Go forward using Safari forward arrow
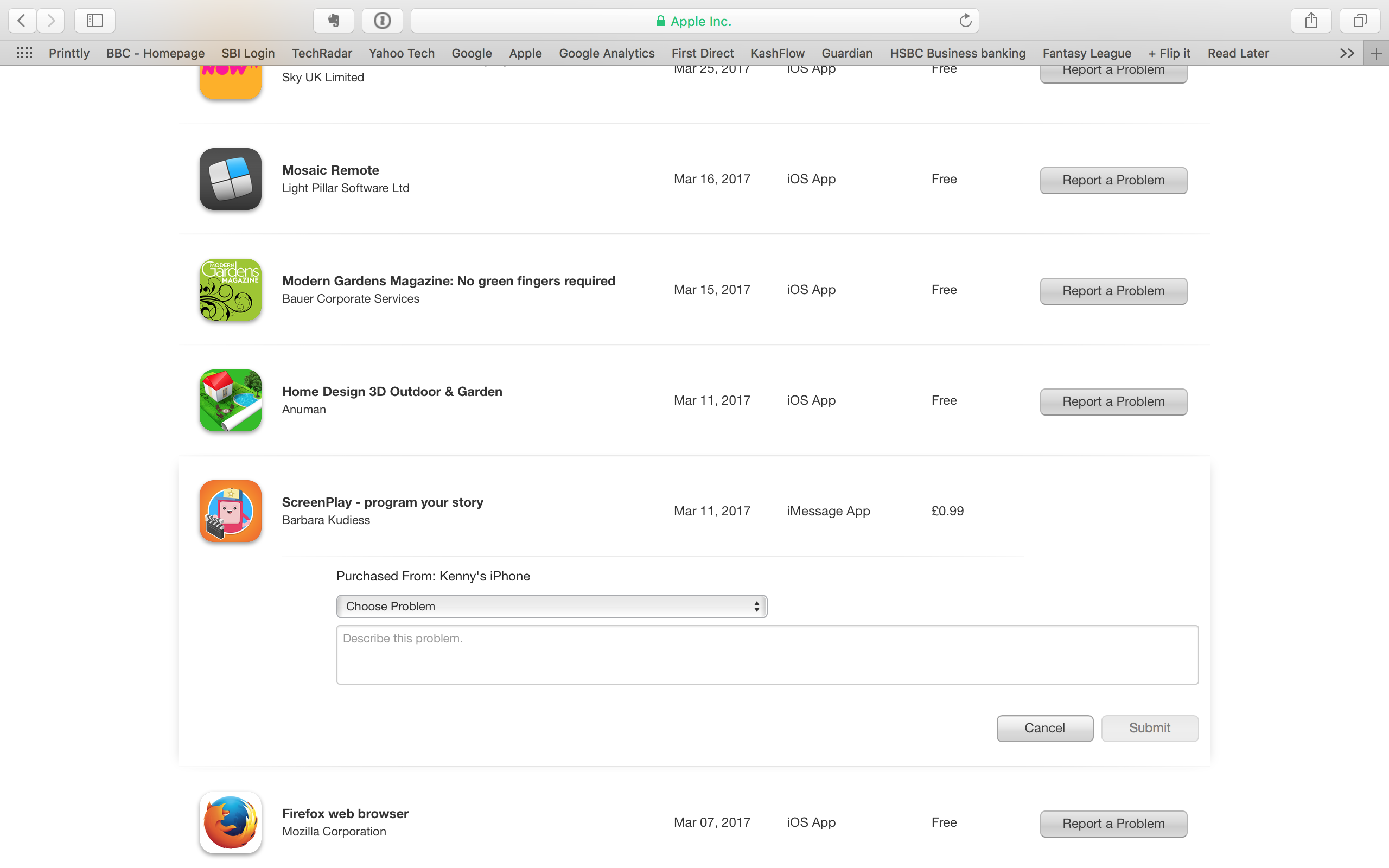Image resolution: width=1389 pixels, height=868 pixels. pyautogui.click(x=51, y=21)
